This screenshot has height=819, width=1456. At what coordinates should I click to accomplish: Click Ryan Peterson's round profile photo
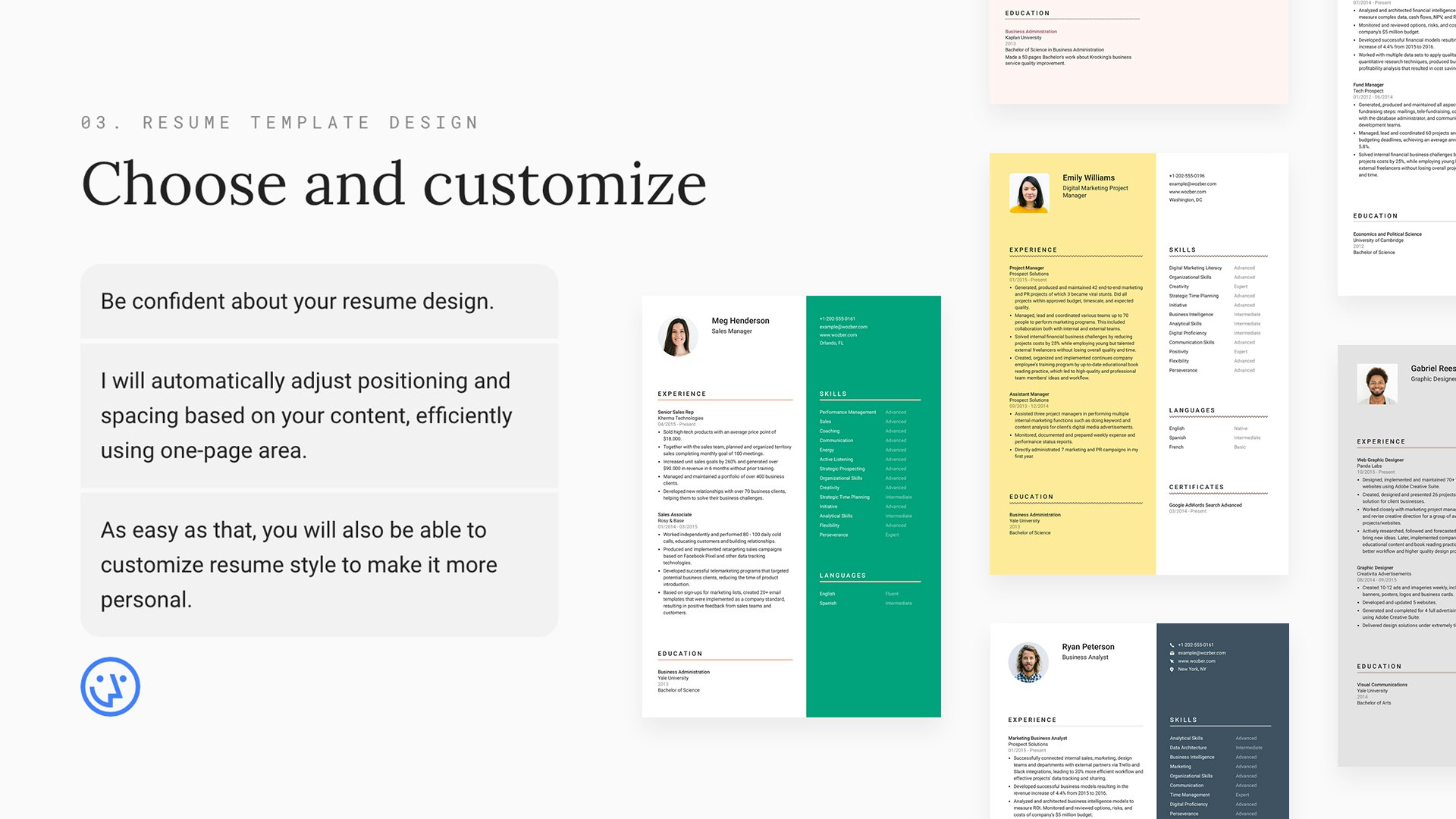[1028, 662]
